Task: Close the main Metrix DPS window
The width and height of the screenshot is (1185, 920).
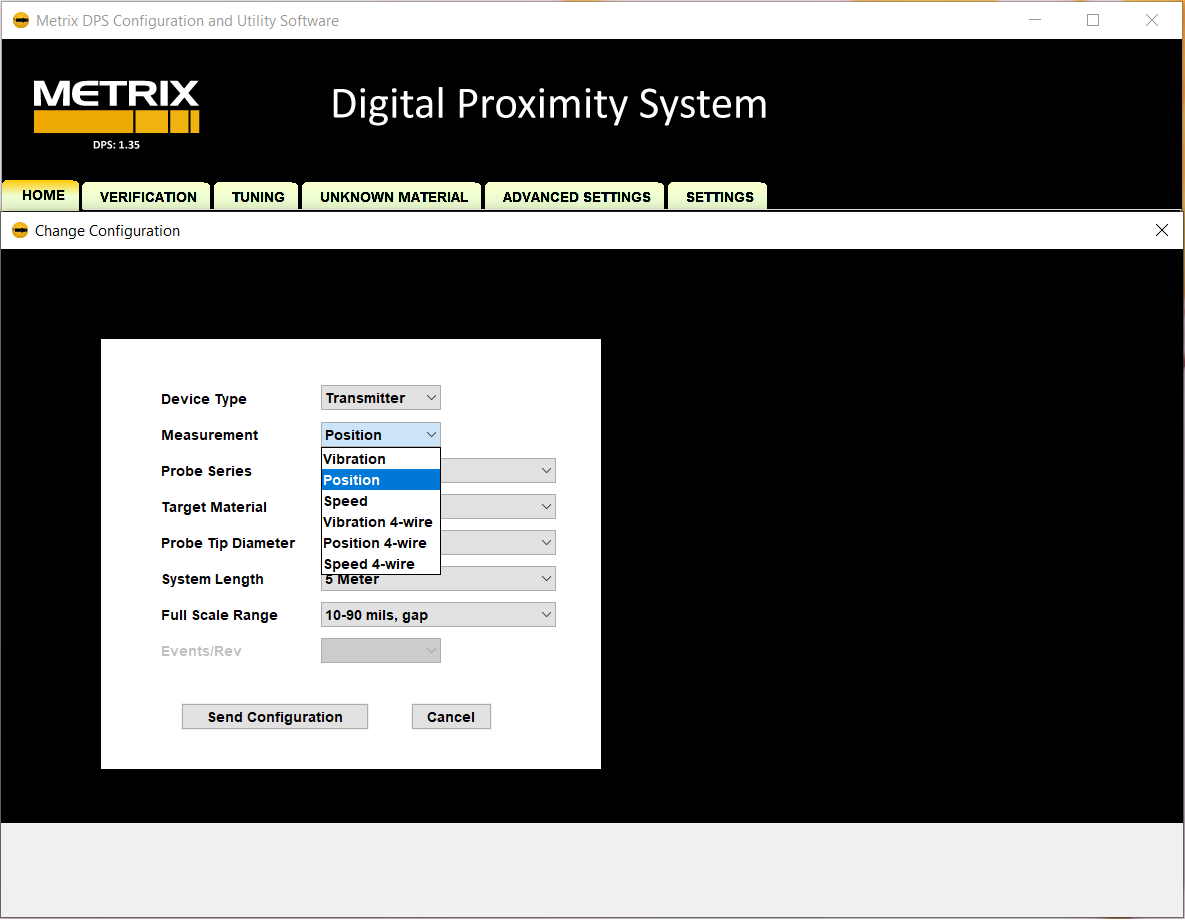Action: pos(1151,20)
